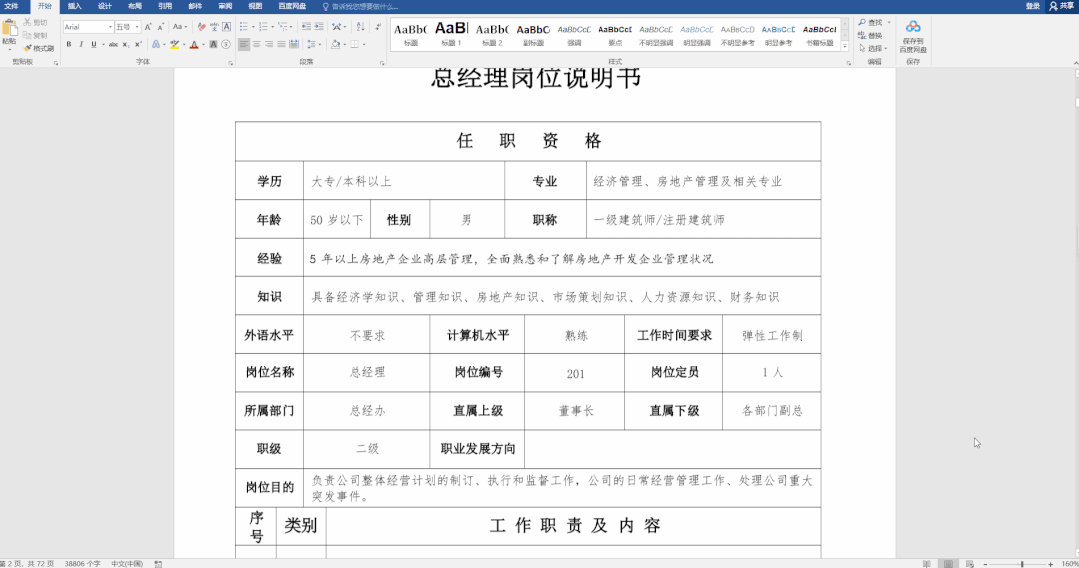Open the borders dropdown arrow
Image resolution: width=1079 pixels, height=568 pixels.
pyautogui.click(x=363, y=44)
